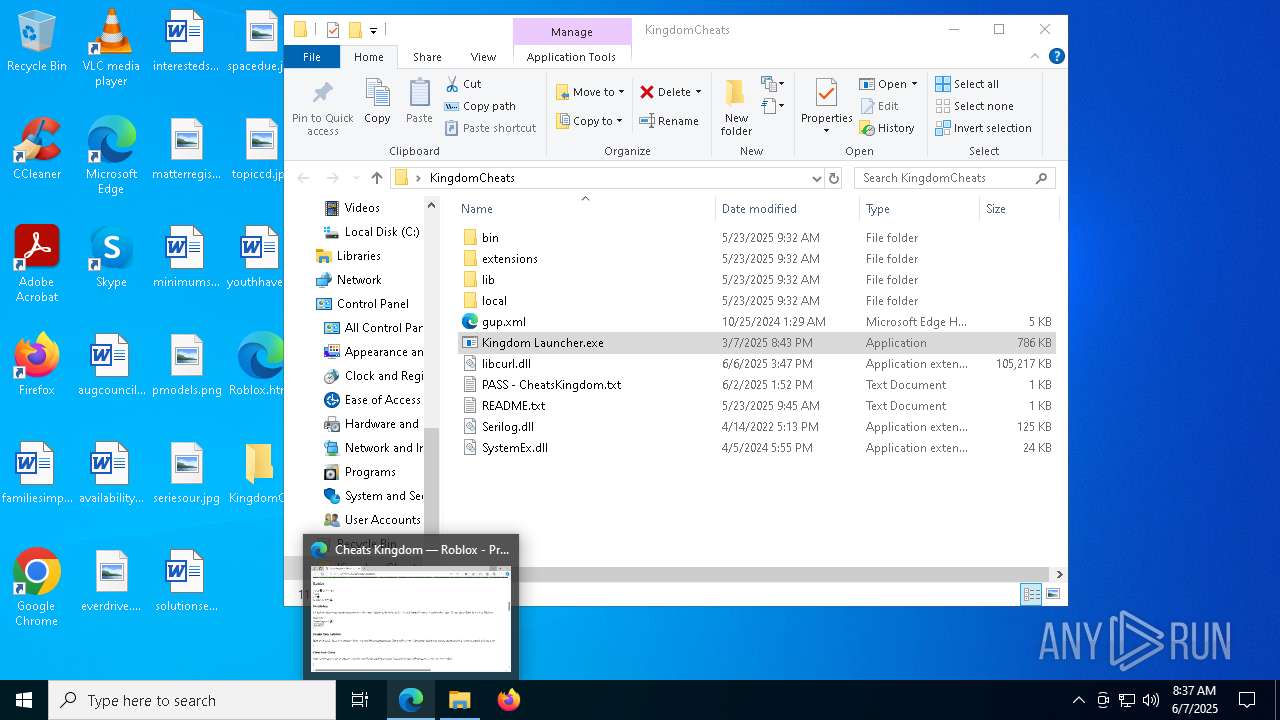Click Invert selection in the ribbon
Screen dimensions: 1280x720
tap(983, 128)
